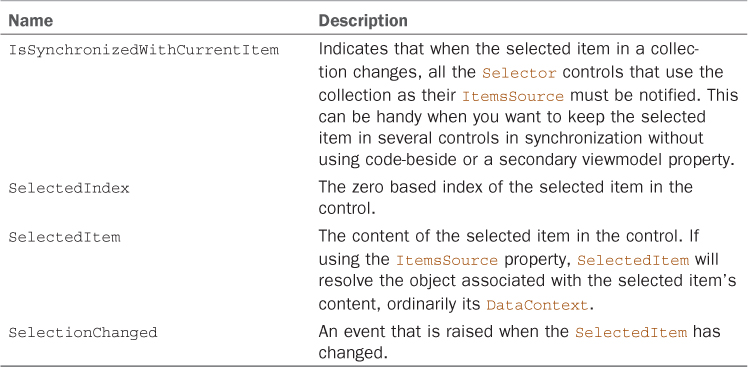Click the Description column header
The image size is (748, 367).
coord(363,21)
